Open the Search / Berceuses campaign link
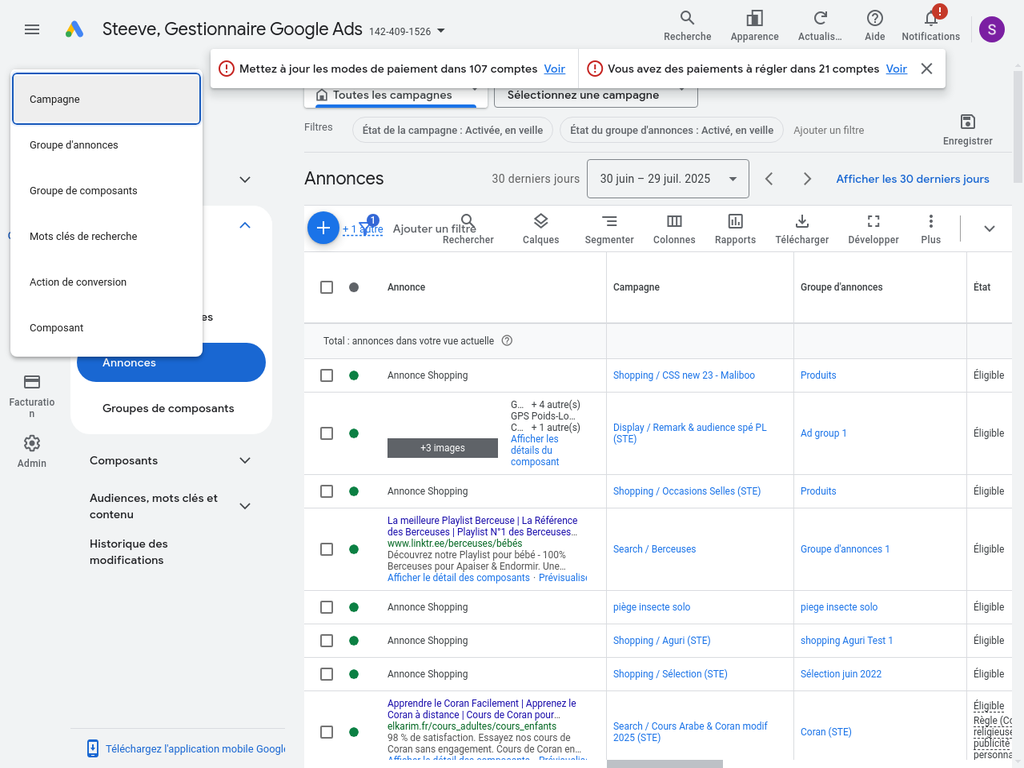Image resolution: width=1024 pixels, height=768 pixels. 654,549
